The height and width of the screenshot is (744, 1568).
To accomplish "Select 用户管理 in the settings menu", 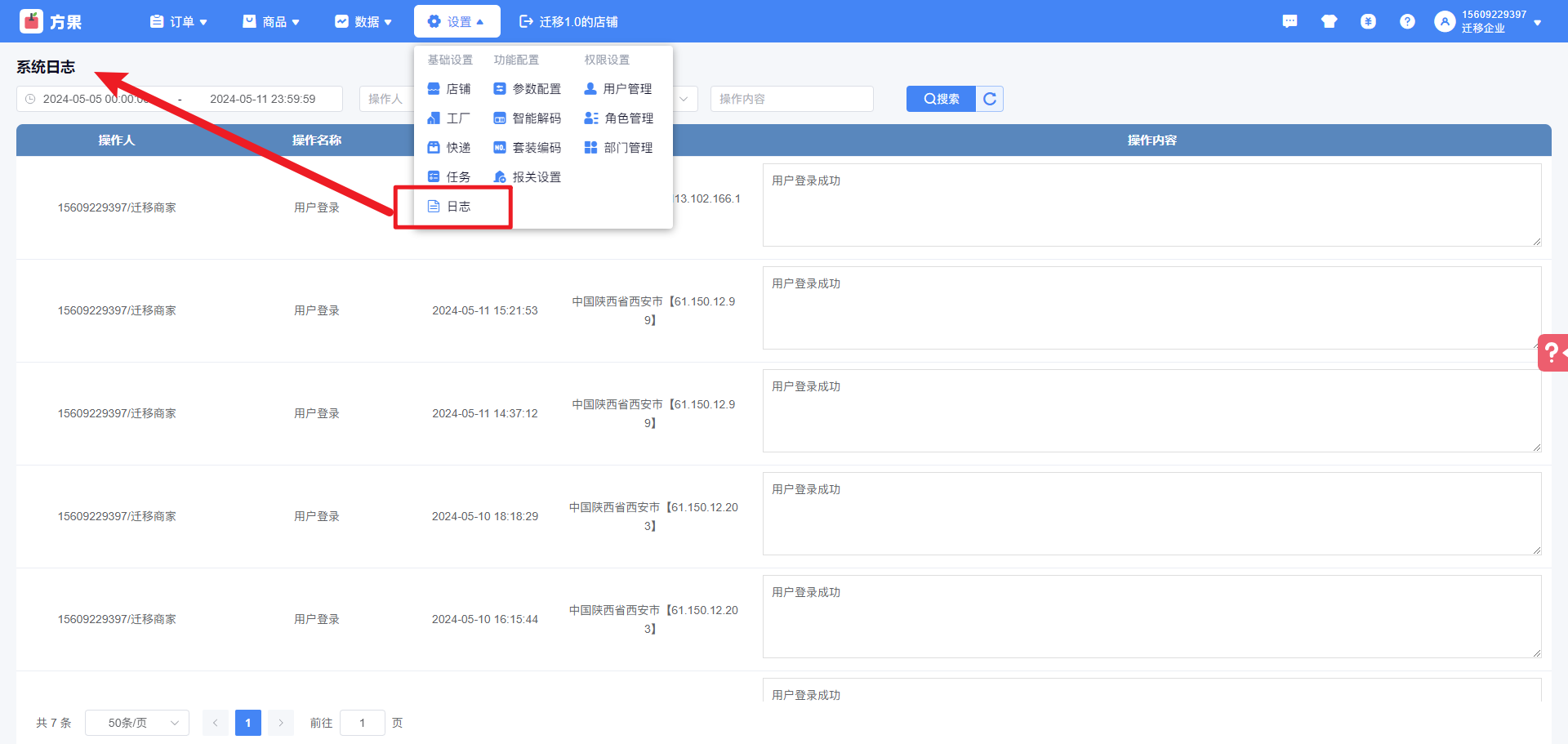I will tap(618, 89).
